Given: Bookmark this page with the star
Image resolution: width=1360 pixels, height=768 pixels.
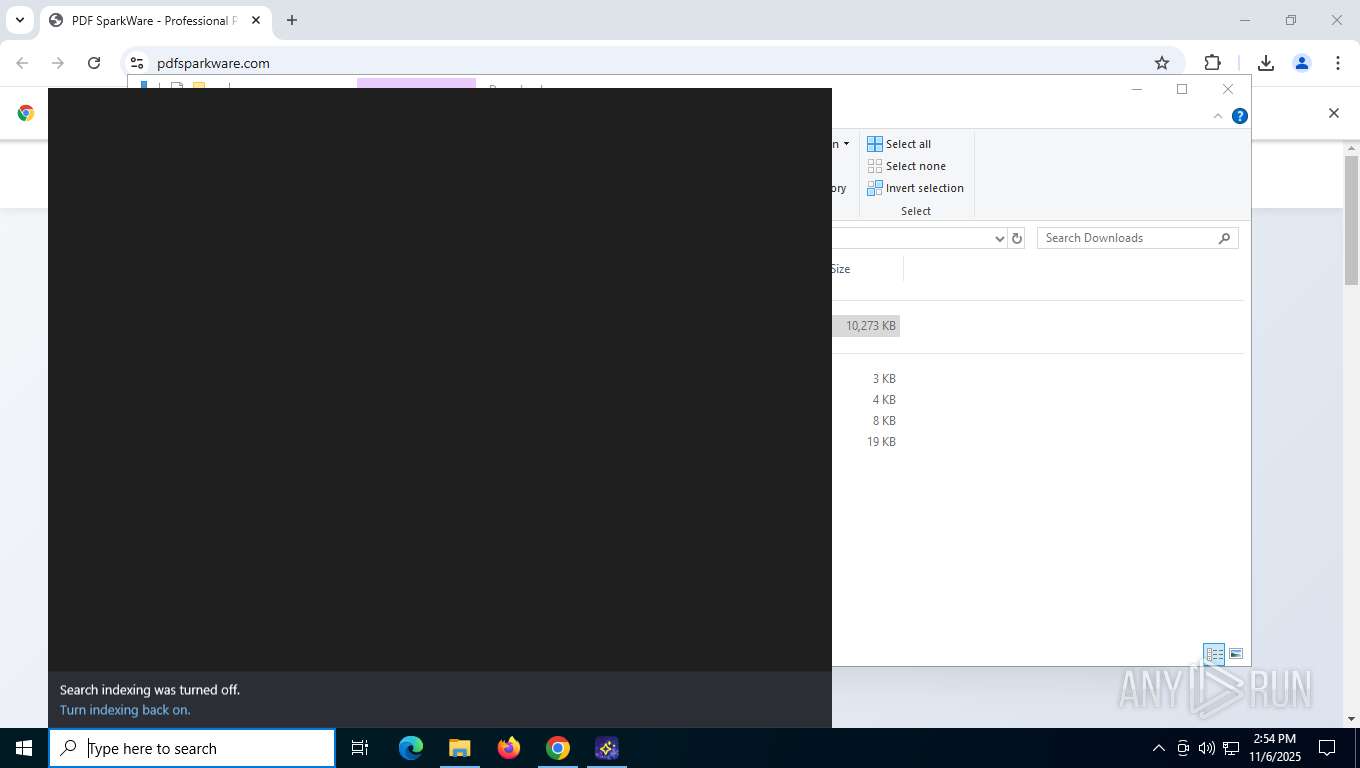Looking at the screenshot, I should pos(1162,63).
